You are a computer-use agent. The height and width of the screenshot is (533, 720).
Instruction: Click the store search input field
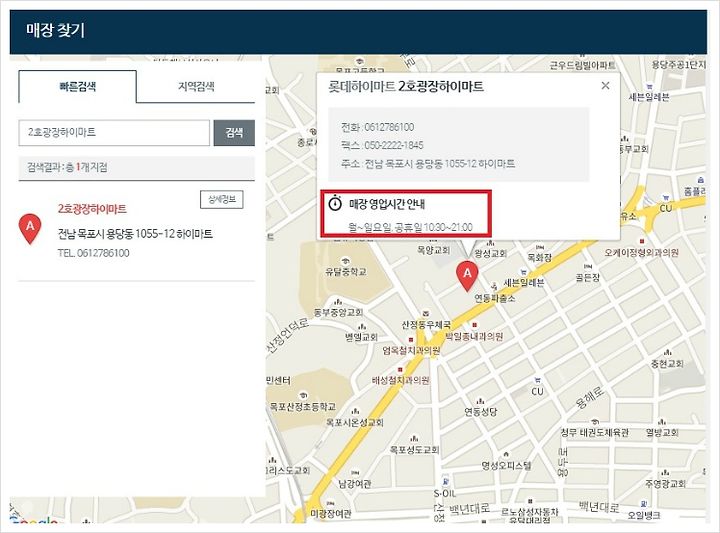pos(114,133)
